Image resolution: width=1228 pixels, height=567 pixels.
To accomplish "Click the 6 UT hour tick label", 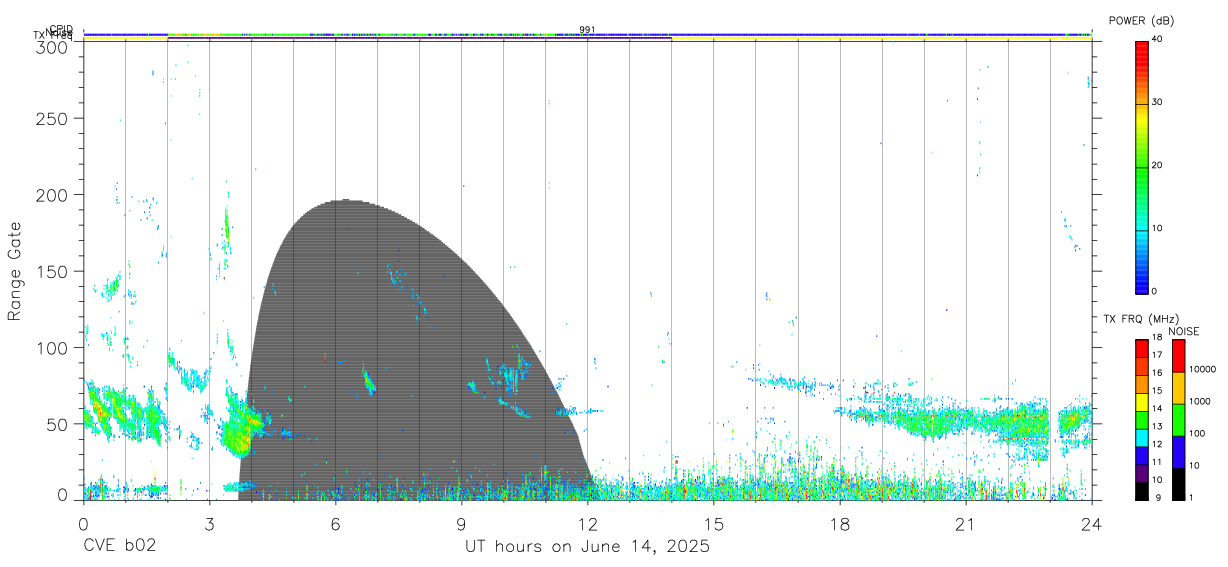I will (x=336, y=523).
